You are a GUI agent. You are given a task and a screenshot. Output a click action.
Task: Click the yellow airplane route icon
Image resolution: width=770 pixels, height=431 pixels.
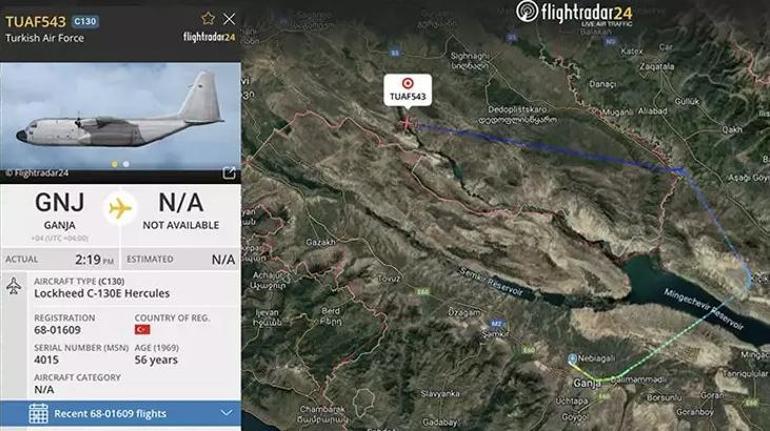(x=120, y=209)
